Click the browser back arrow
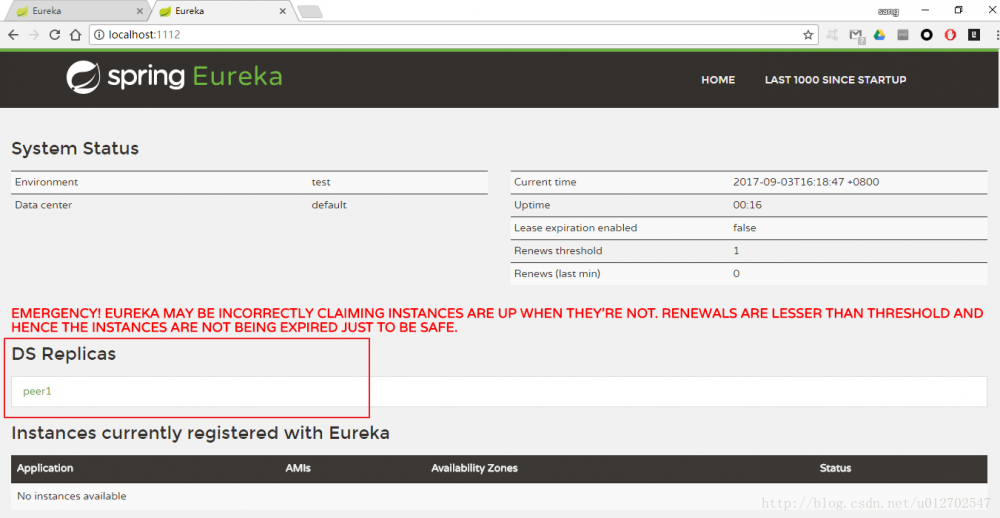The image size is (1000, 518). coord(13,35)
